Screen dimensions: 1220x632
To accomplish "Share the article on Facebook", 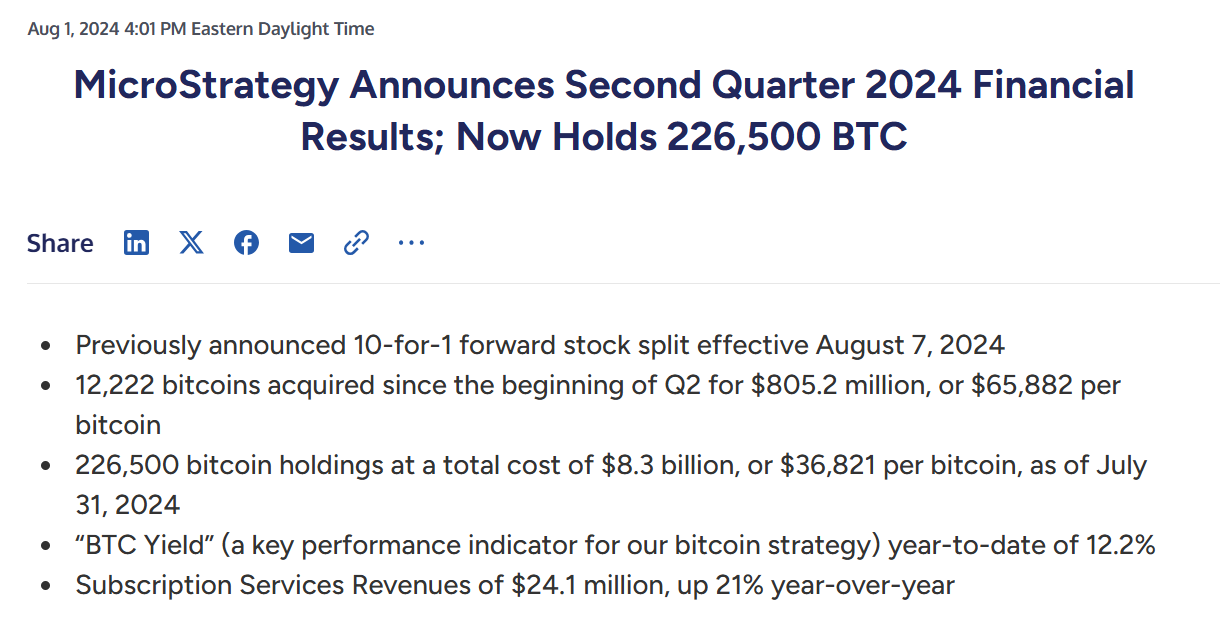I will pyautogui.click(x=246, y=242).
